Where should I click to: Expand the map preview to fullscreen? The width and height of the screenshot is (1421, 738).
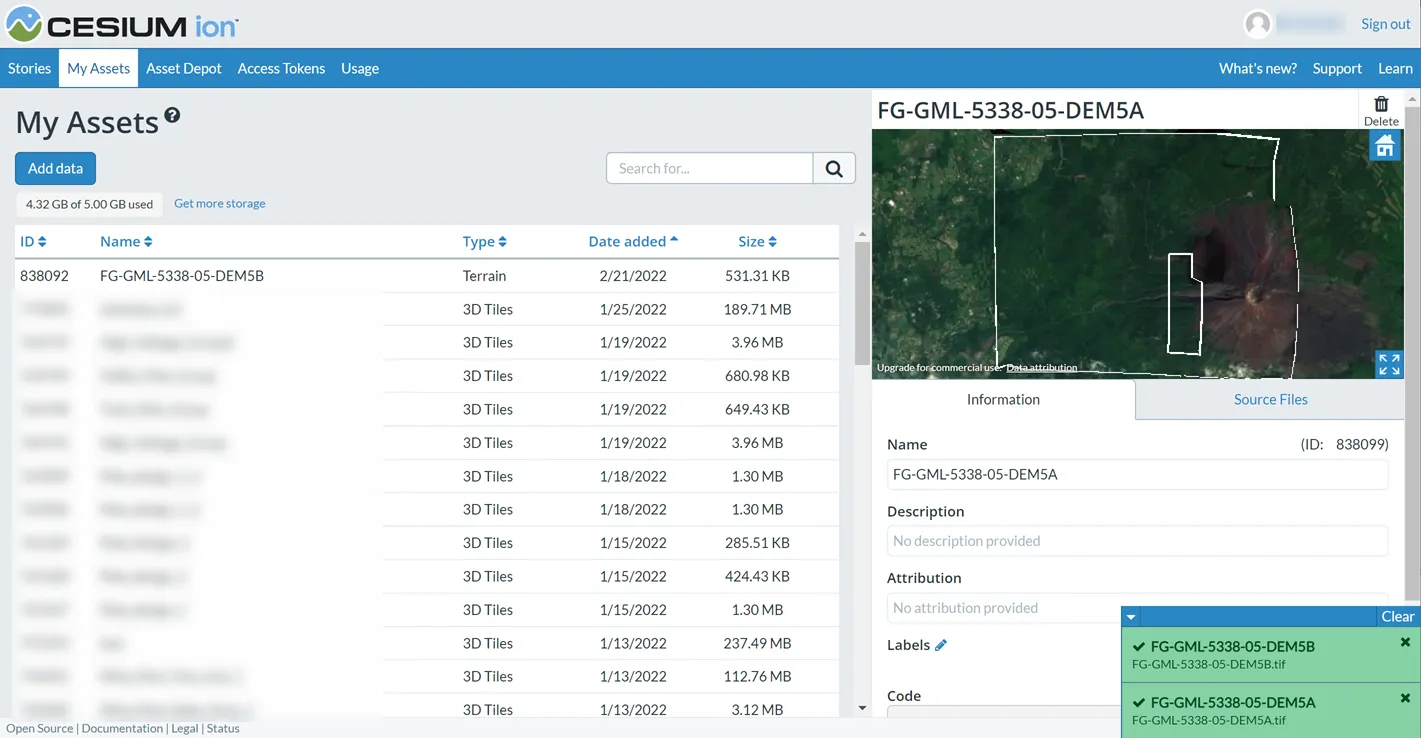click(x=1388, y=364)
